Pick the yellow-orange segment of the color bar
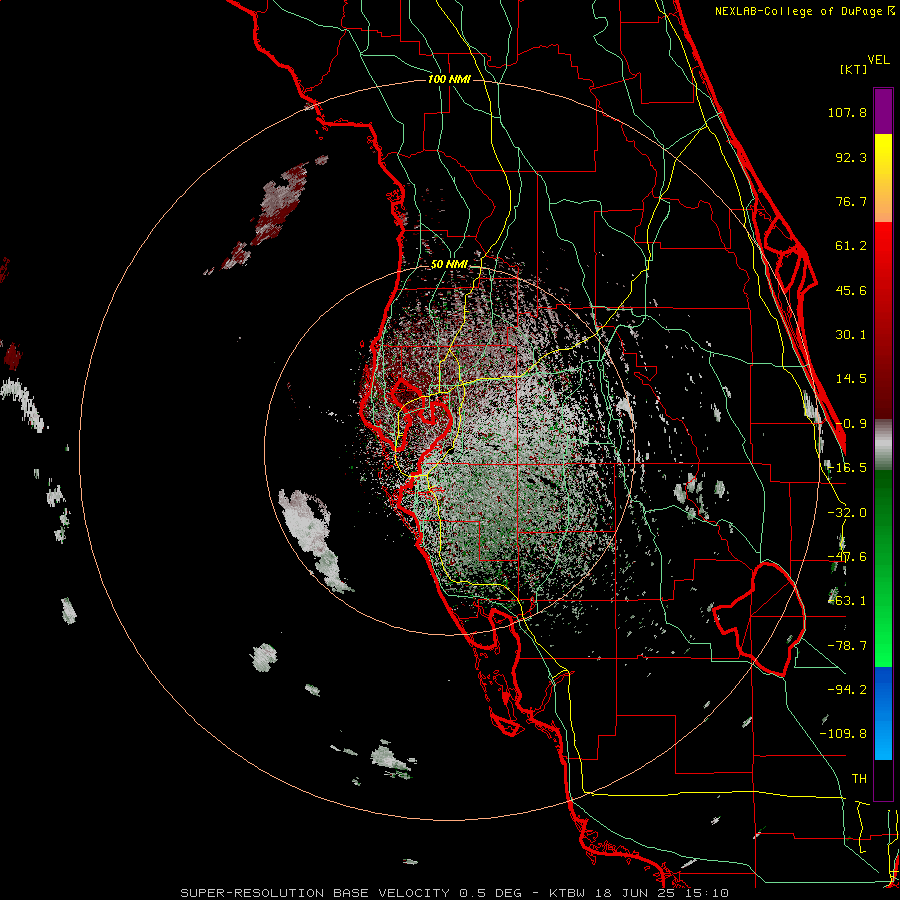900x900 pixels. pos(883,178)
